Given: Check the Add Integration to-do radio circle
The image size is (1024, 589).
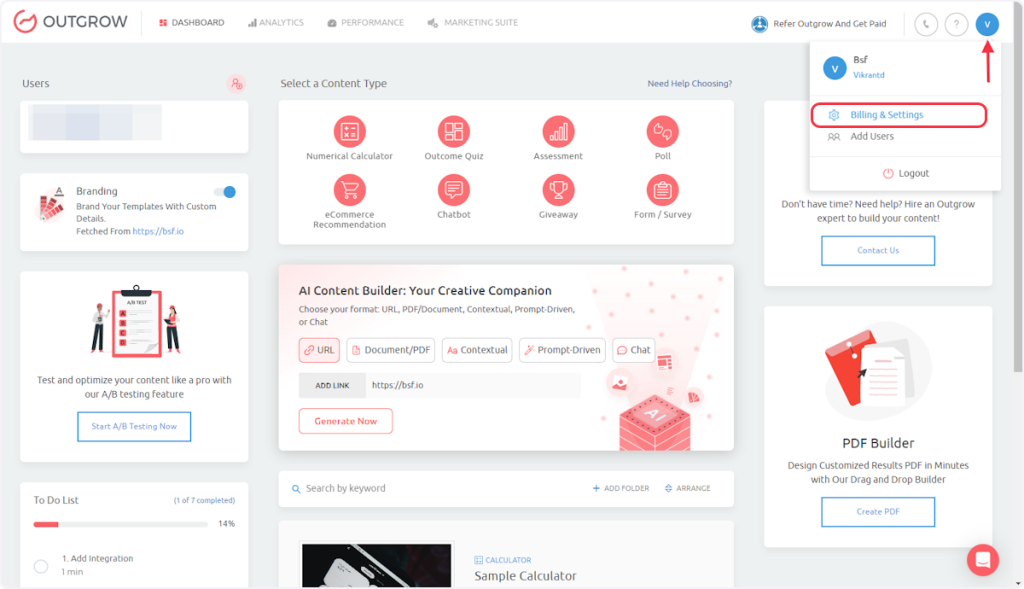Looking at the screenshot, I should point(41,566).
